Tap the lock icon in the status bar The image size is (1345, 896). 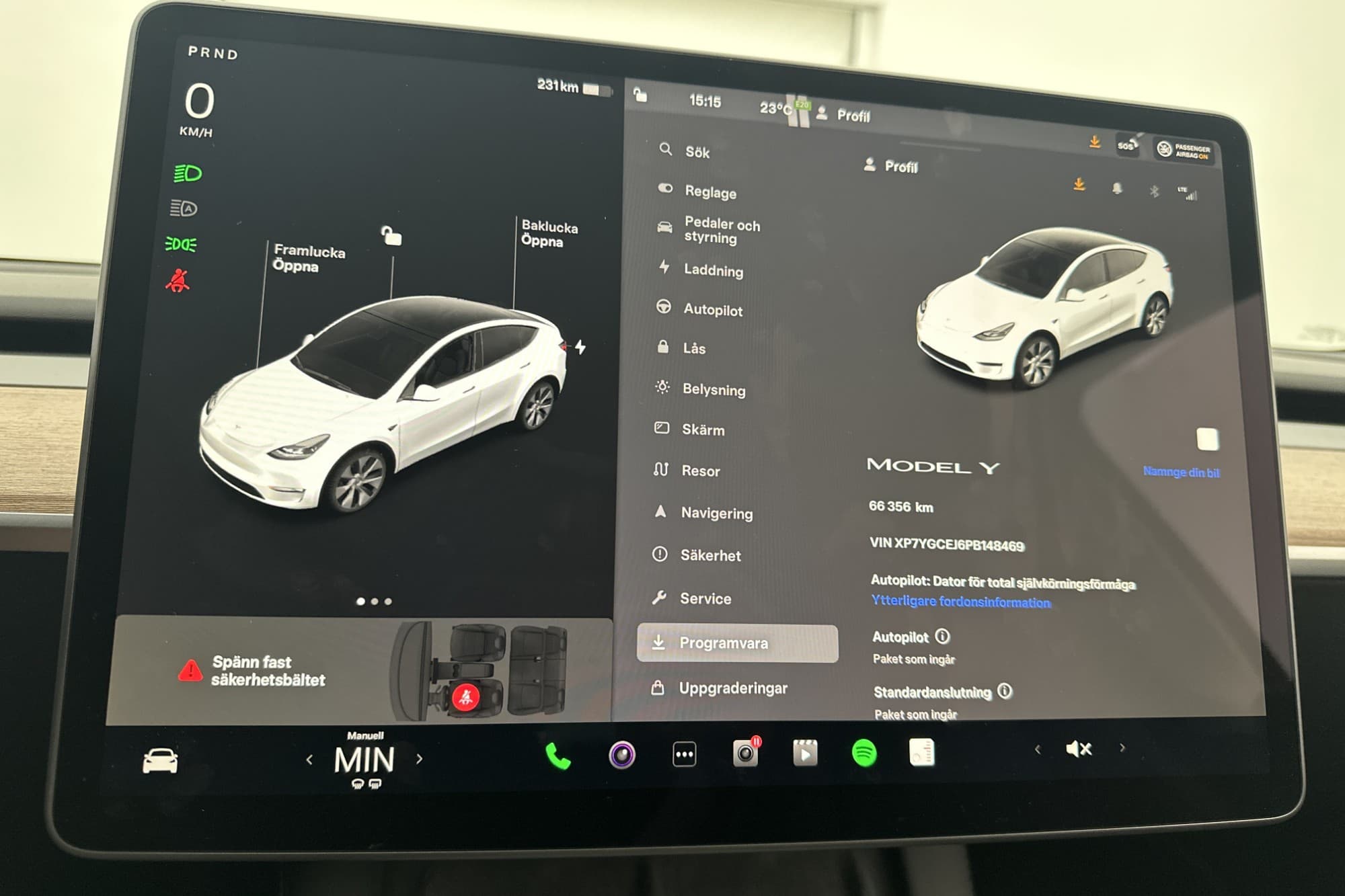click(x=640, y=95)
